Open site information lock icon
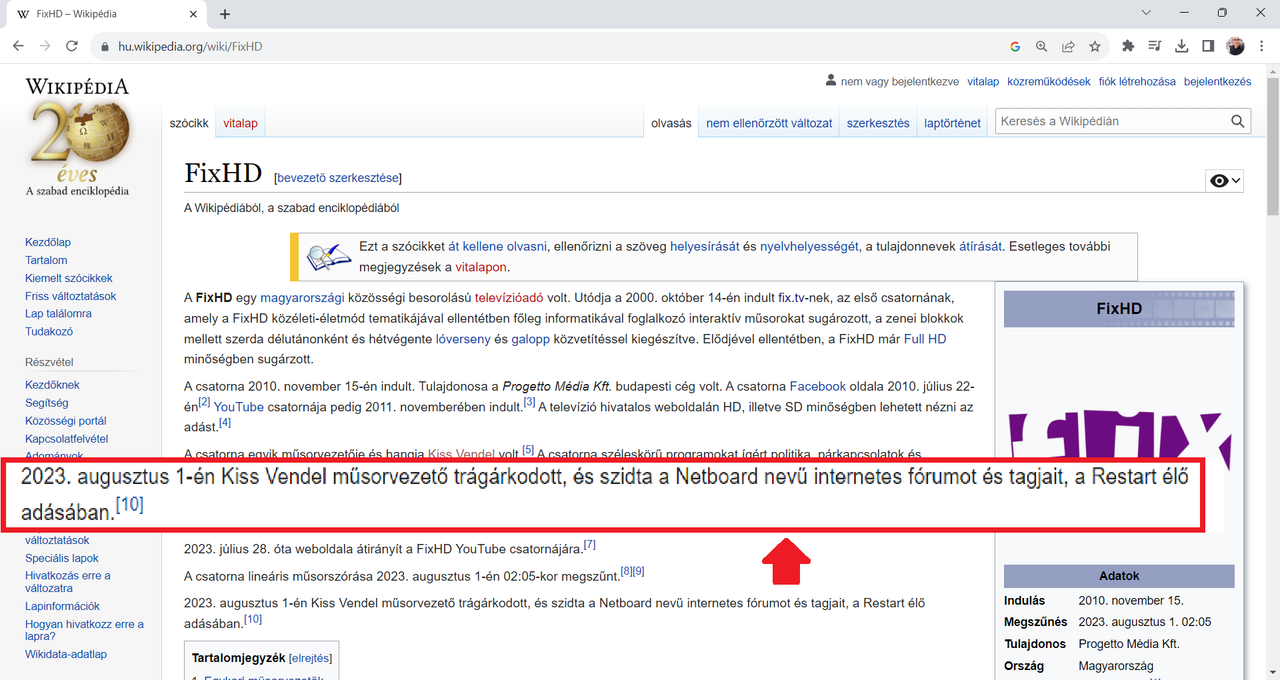Viewport: 1280px width, 680px height. (104, 47)
